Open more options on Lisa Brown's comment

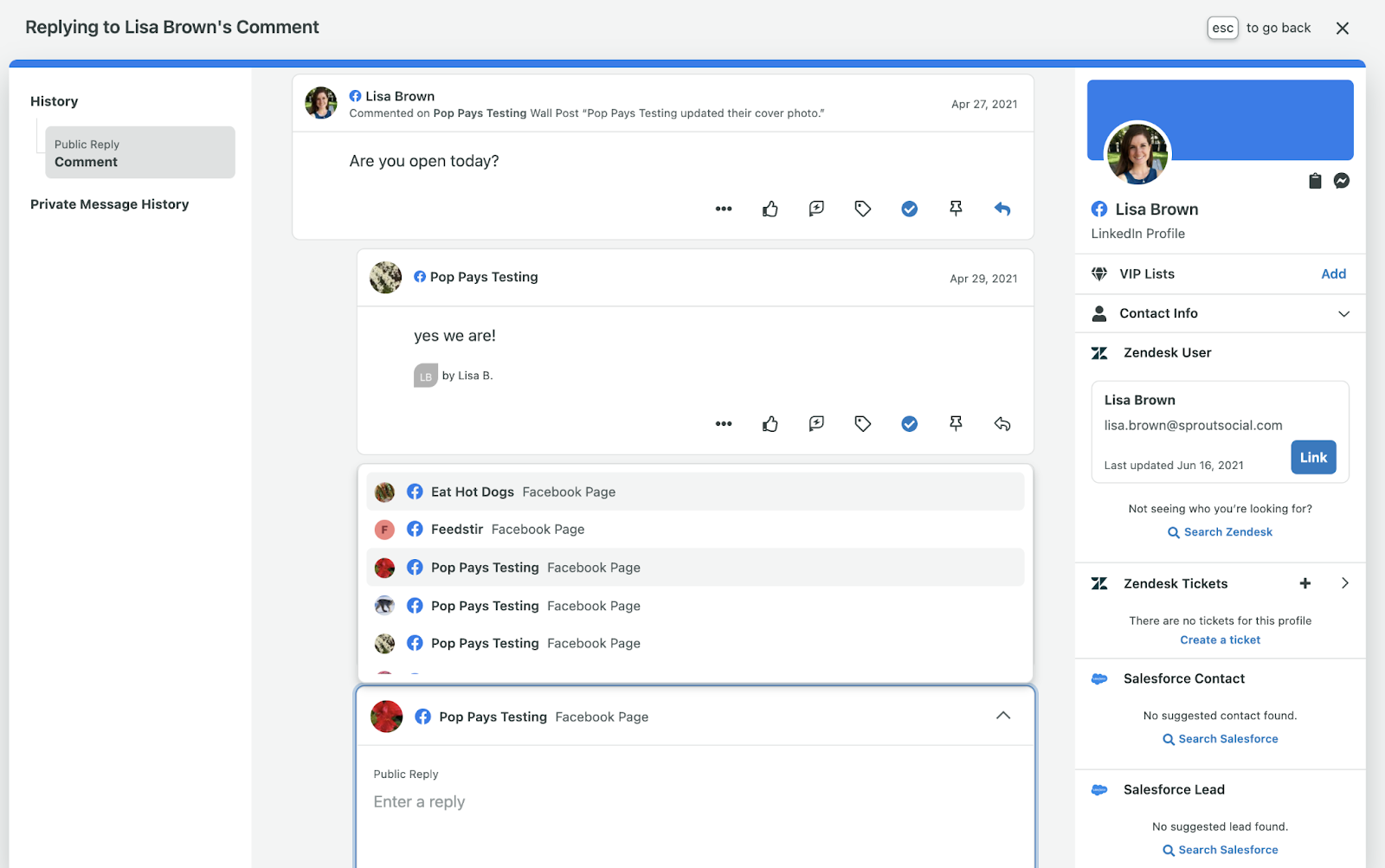coord(724,209)
